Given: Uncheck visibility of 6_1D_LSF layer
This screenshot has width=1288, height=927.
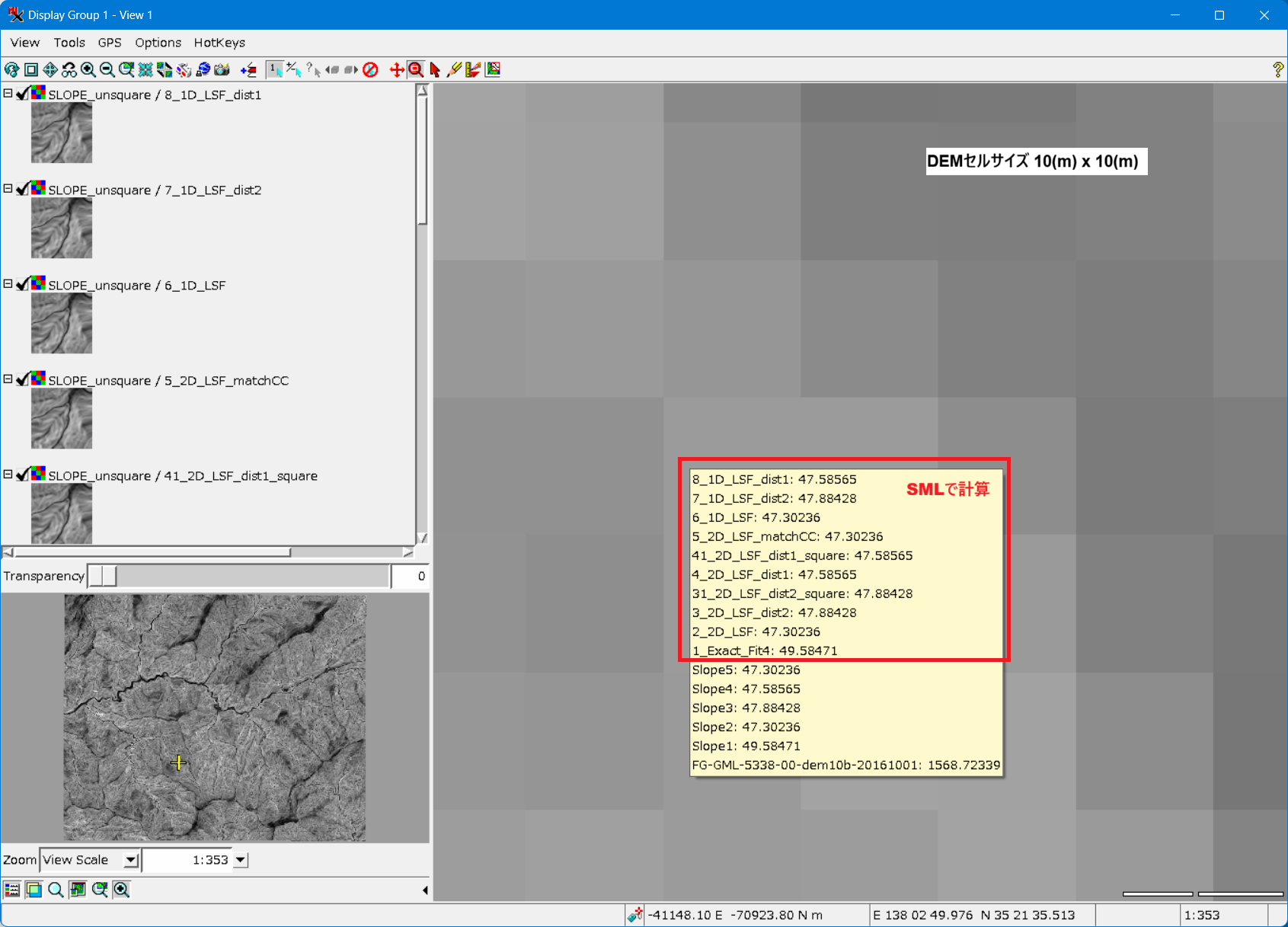Looking at the screenshot, I should pos(23,284).
